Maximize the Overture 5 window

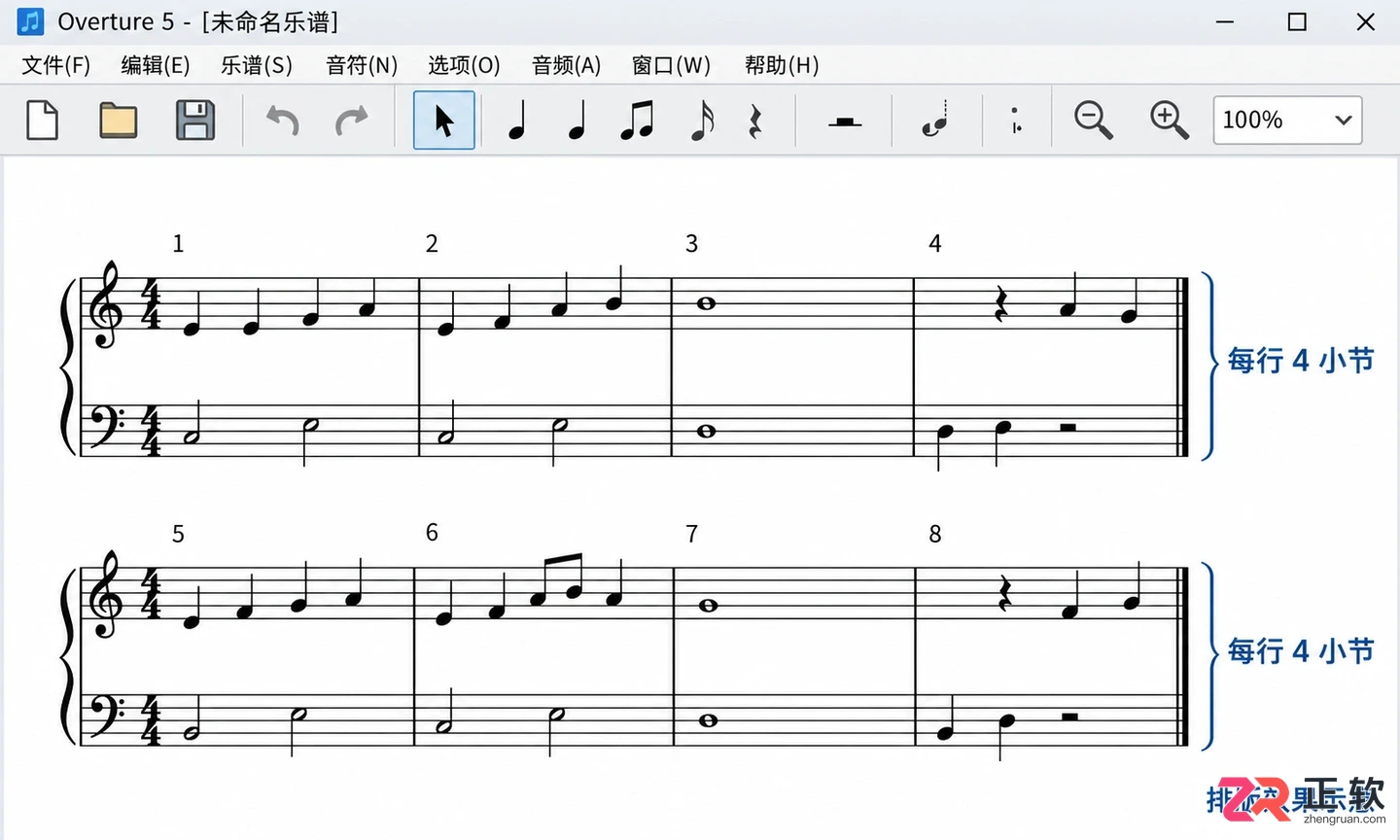1297,21
